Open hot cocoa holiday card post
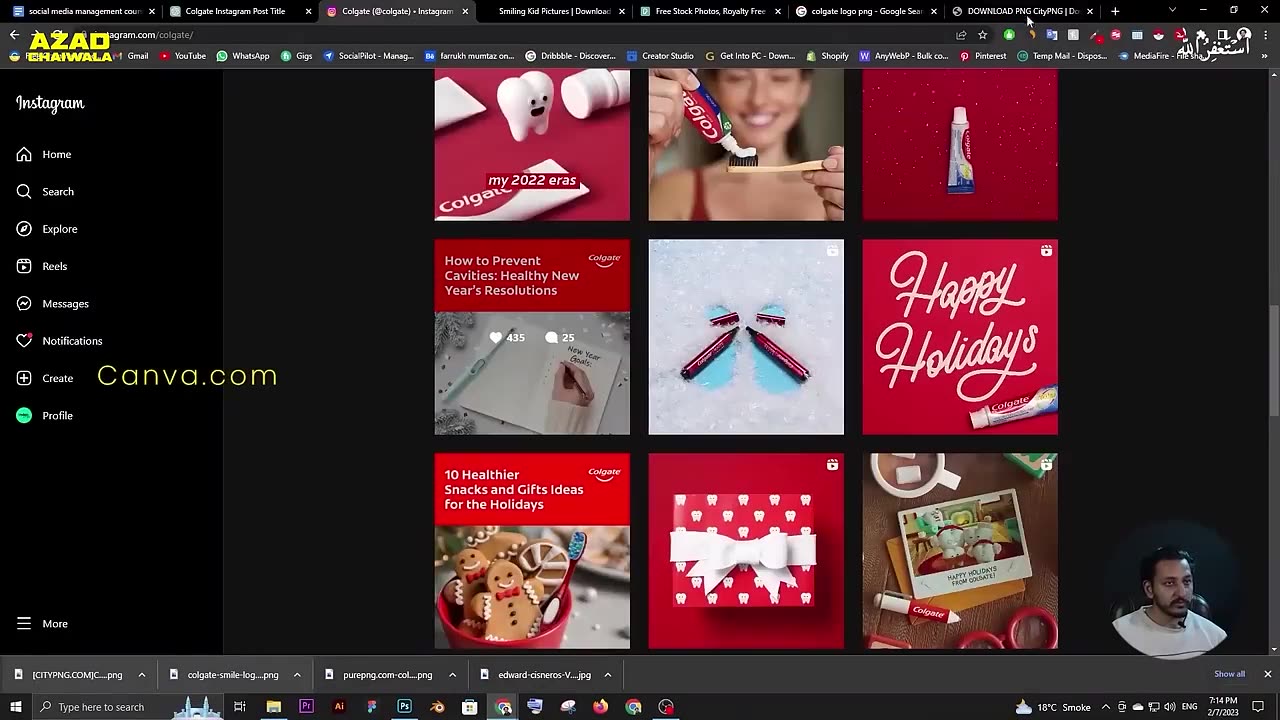 click(960, 551)
